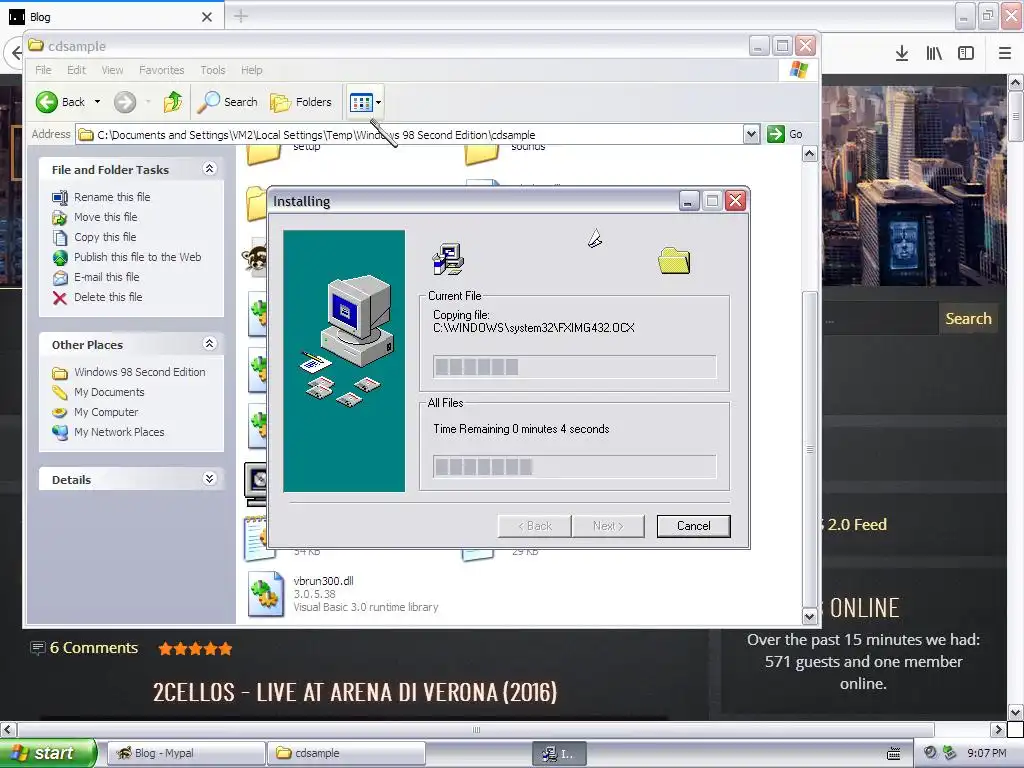The width and height of the screenshot is (1024, 768).
Task: Open the browser hamburger menu
Action: click(1004, 54)
